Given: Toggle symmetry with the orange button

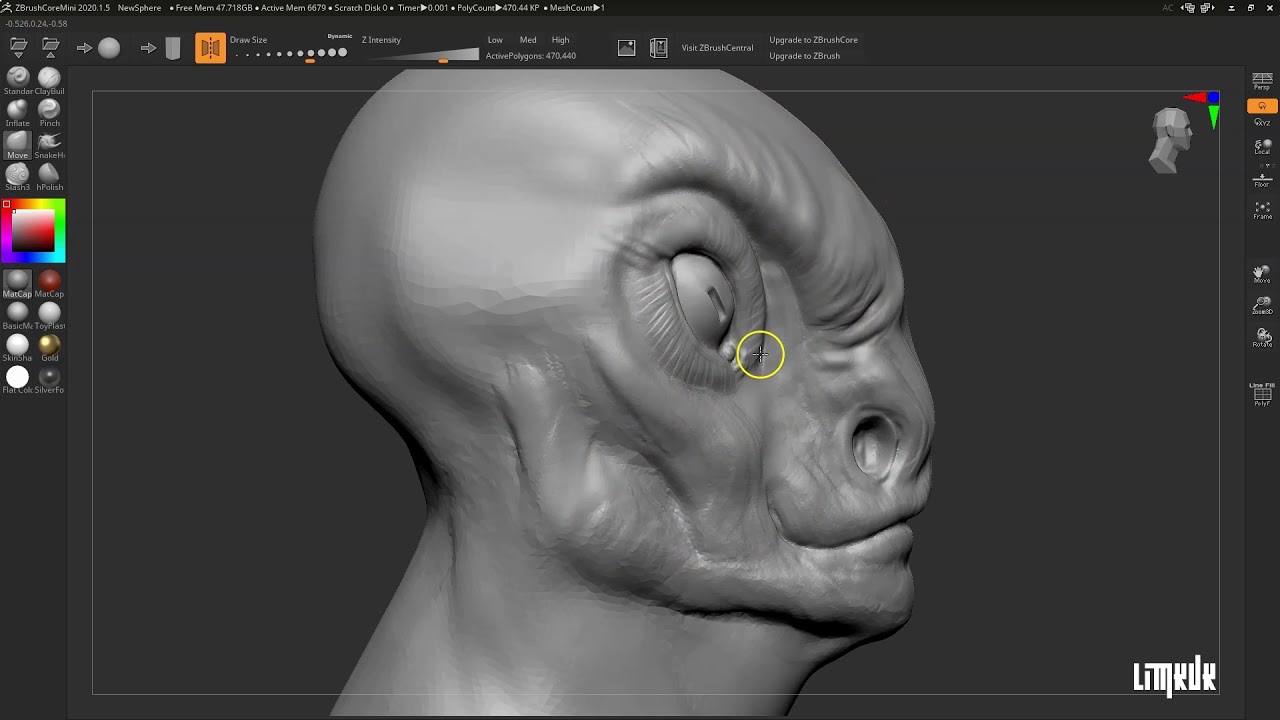Looking at the screenshot, I should [x=210, y=48].
